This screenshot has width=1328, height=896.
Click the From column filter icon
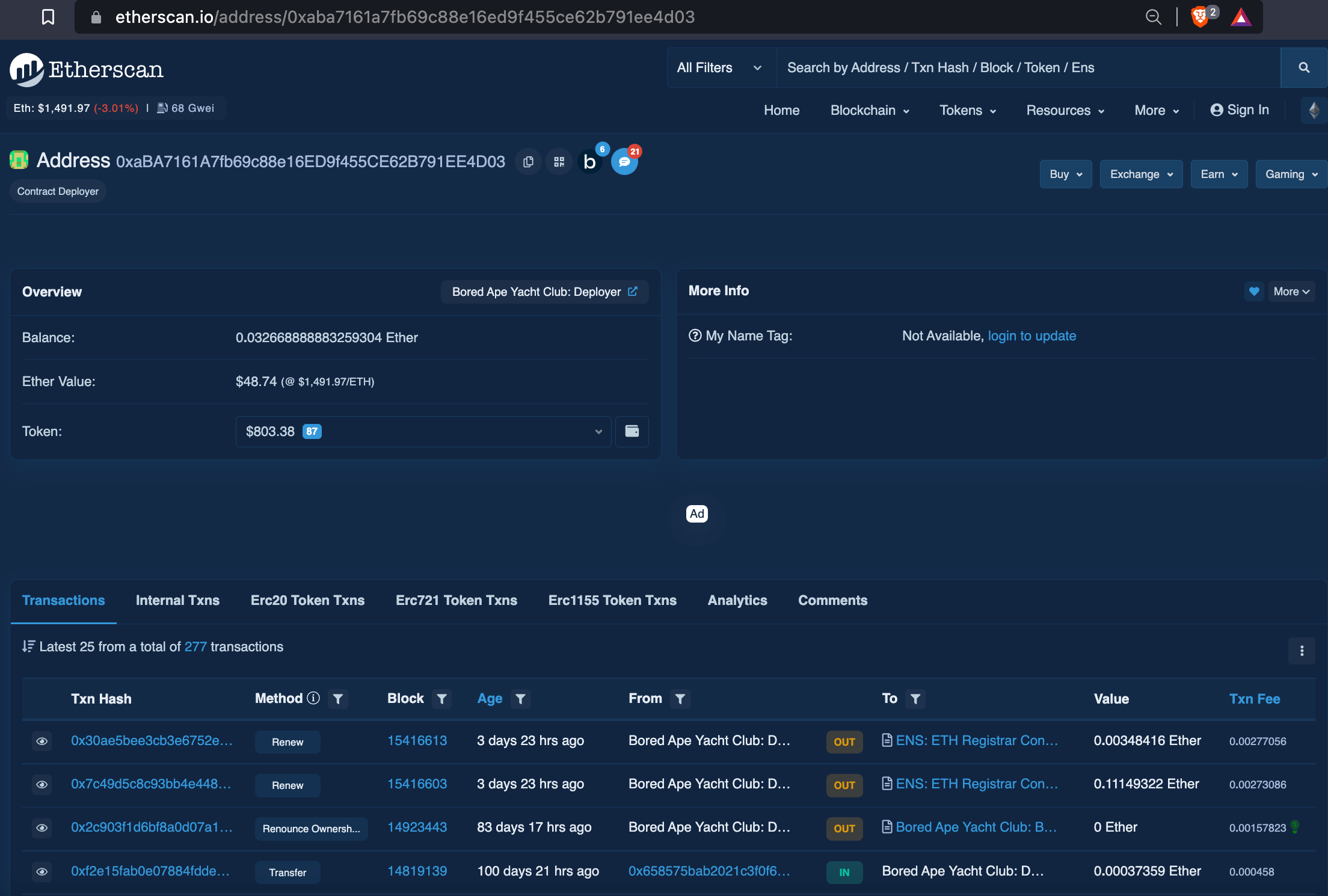[680, 699]
